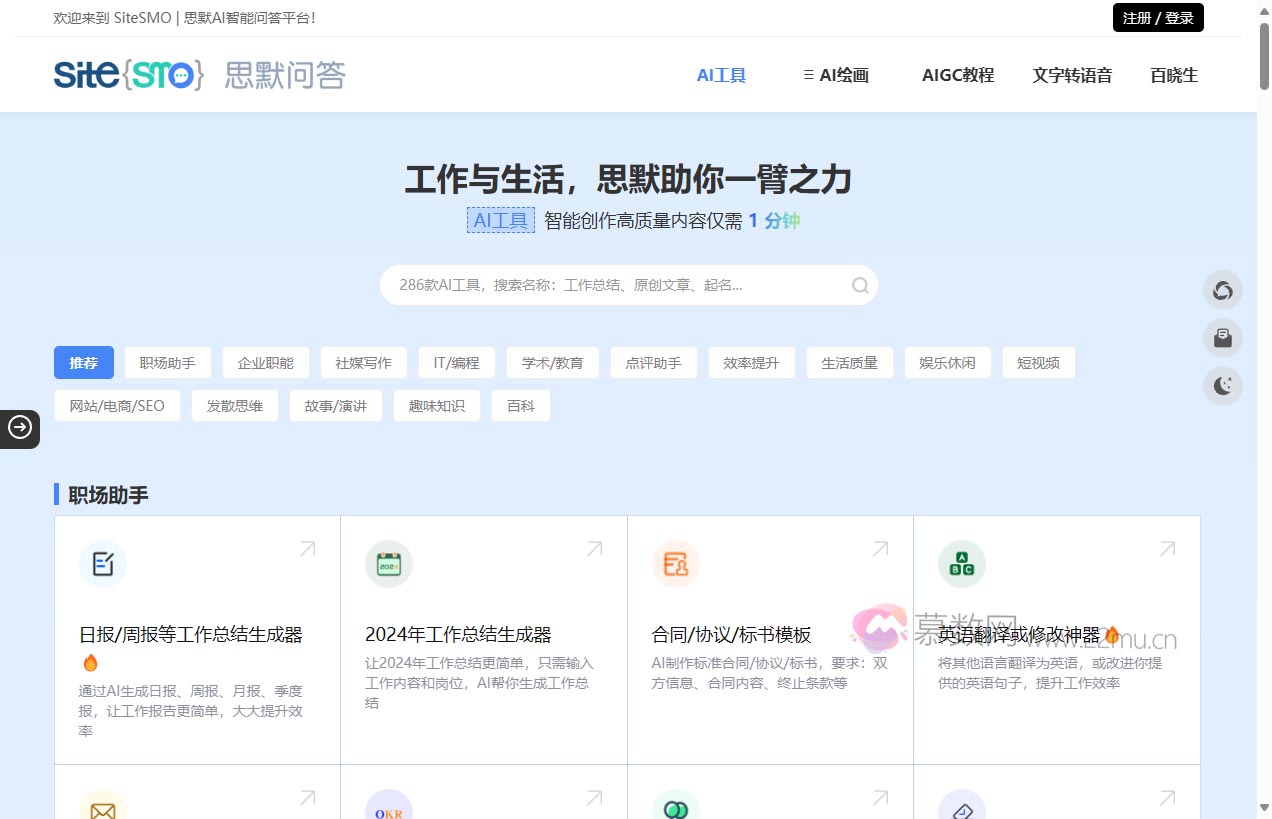
Task: Click the calendar icon on 2024年工作总结生成器 card
Action: (x=388, y=563)
